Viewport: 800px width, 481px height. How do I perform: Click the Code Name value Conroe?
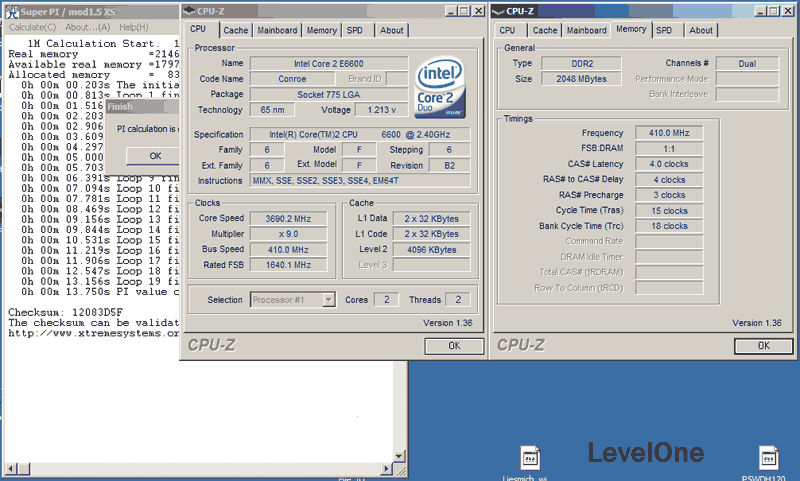(292, 79)
